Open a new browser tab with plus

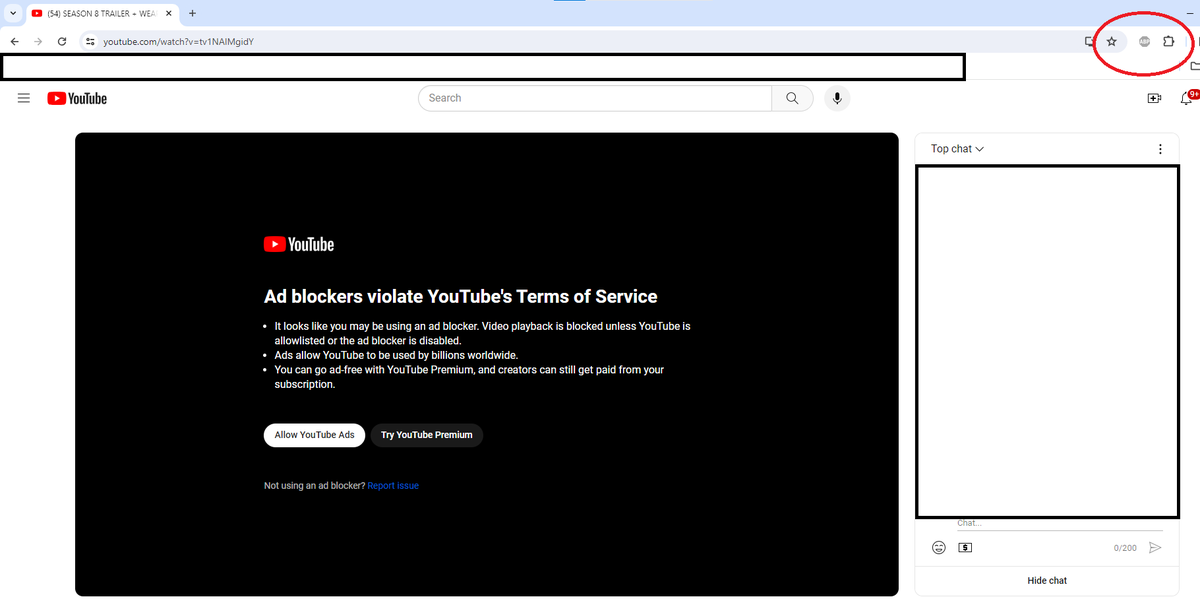(x=192, y=13)
